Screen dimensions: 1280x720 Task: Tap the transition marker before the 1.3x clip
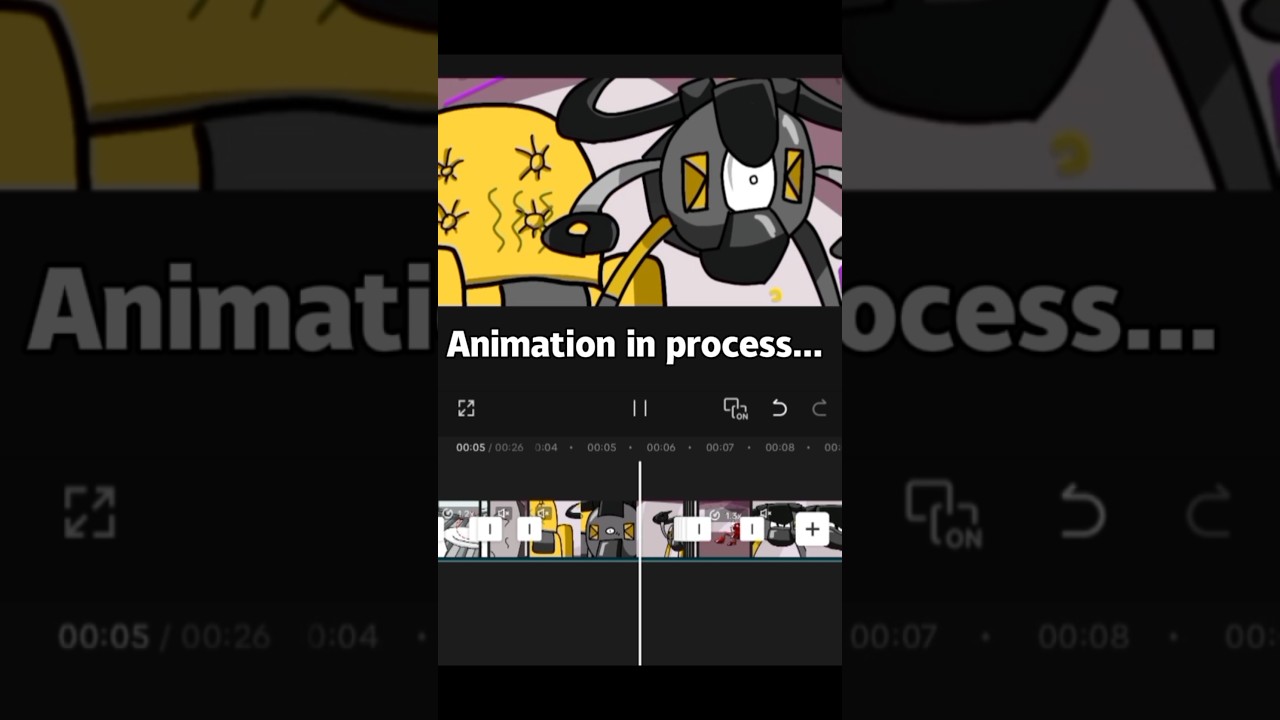[x=698, y=529]
